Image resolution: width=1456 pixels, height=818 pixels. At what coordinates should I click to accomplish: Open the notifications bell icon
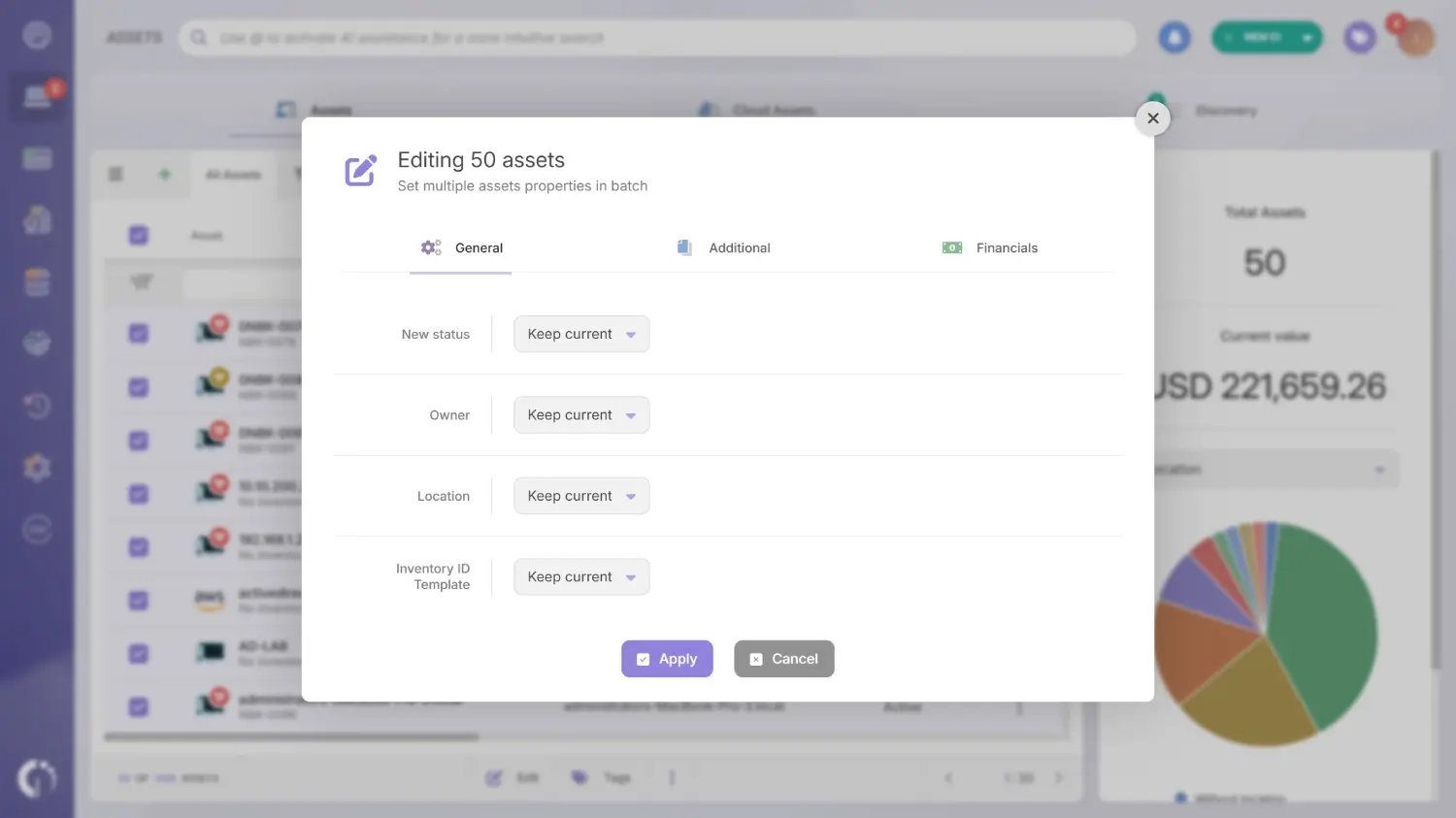1175,36
